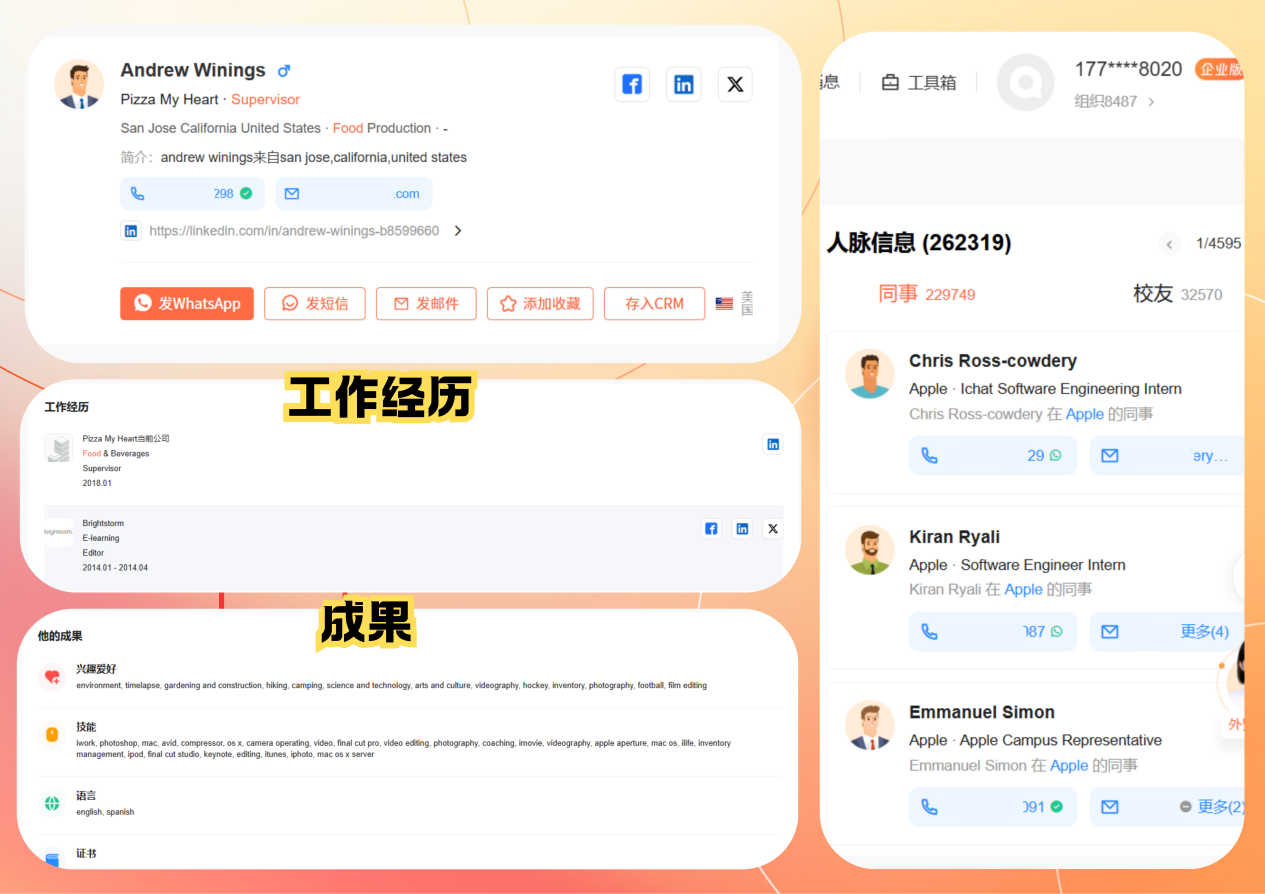Switch to the 校友 tab
The width and height of the screenshot is (1265, 894).
pyautogui.click(x=1177, y=294)
